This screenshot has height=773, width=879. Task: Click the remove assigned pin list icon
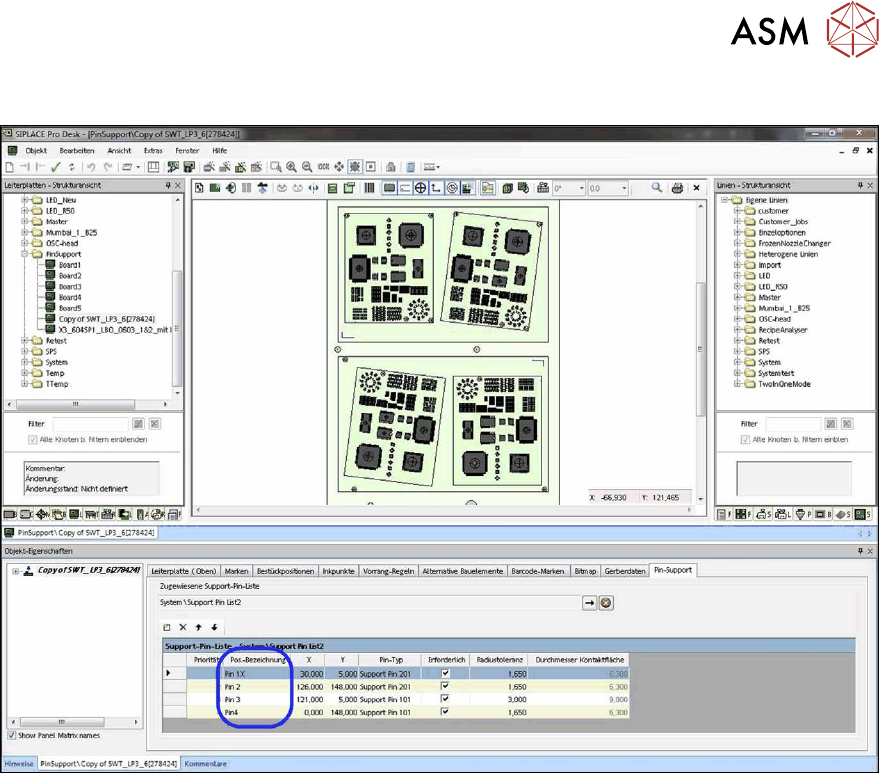[x=606, y=603]
